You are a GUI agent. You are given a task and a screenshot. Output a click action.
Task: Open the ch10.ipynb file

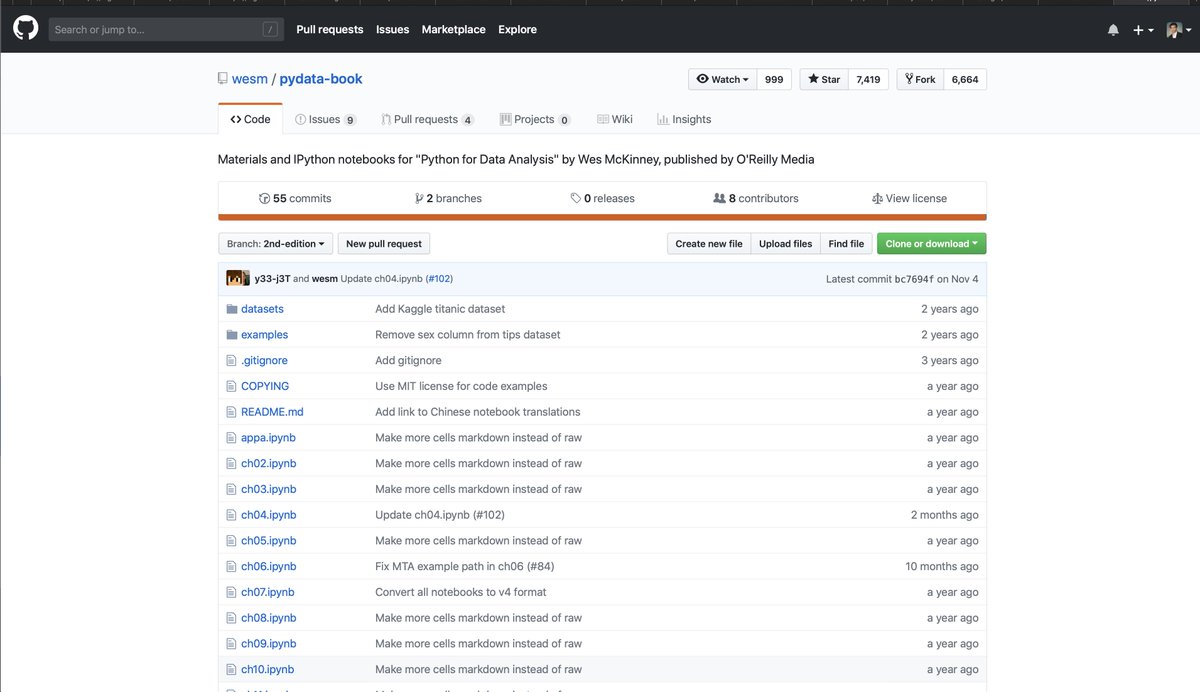[x=267, y=669]
